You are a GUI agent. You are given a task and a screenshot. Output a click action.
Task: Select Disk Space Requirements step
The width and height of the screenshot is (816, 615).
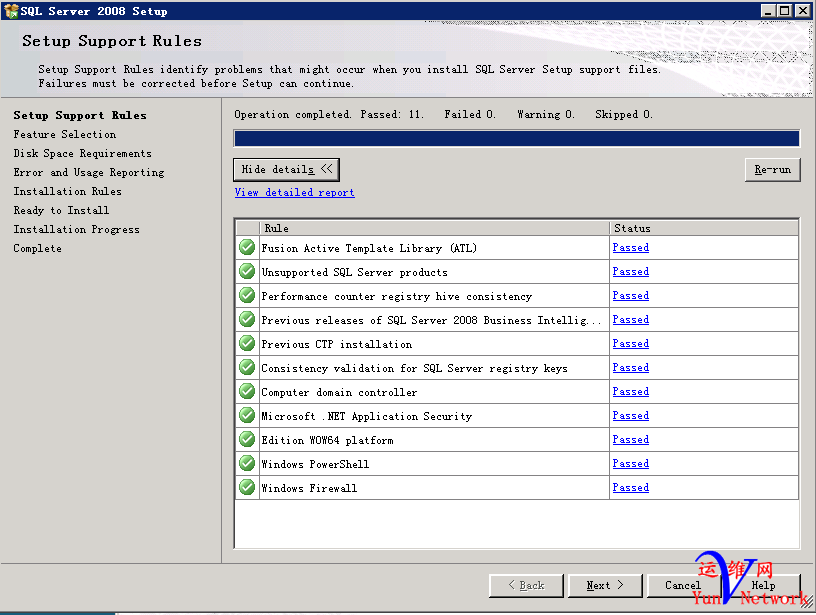click(x=83, y=153)
